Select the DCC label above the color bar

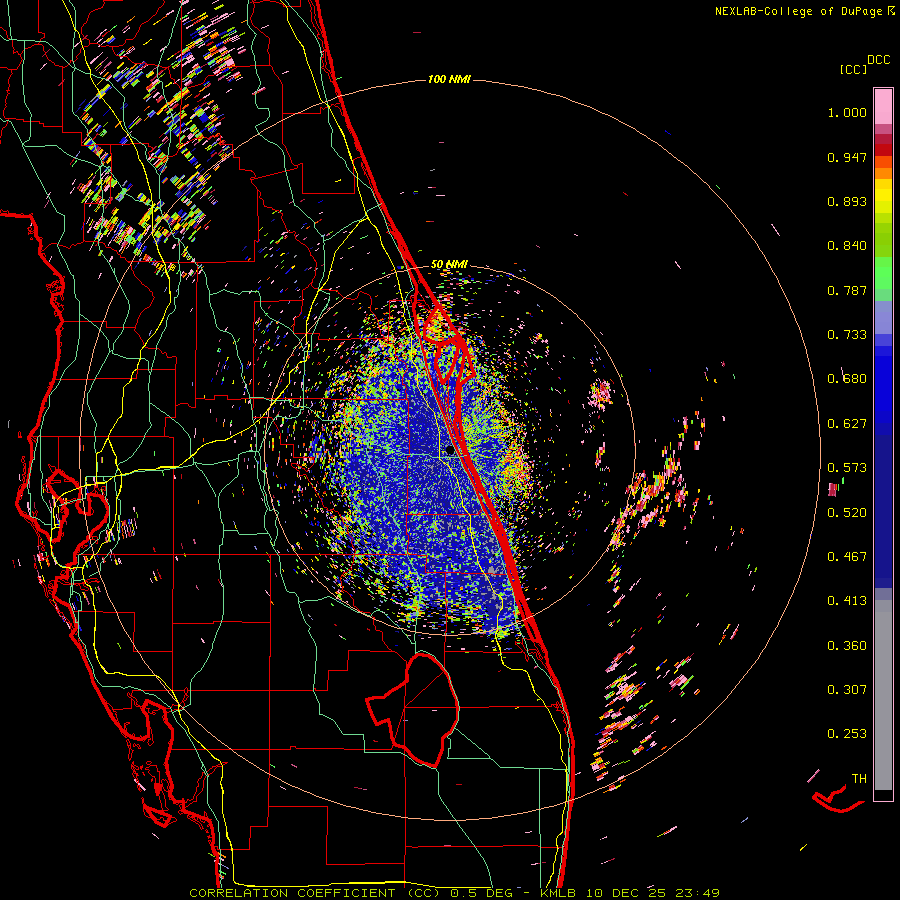point(878,60)
